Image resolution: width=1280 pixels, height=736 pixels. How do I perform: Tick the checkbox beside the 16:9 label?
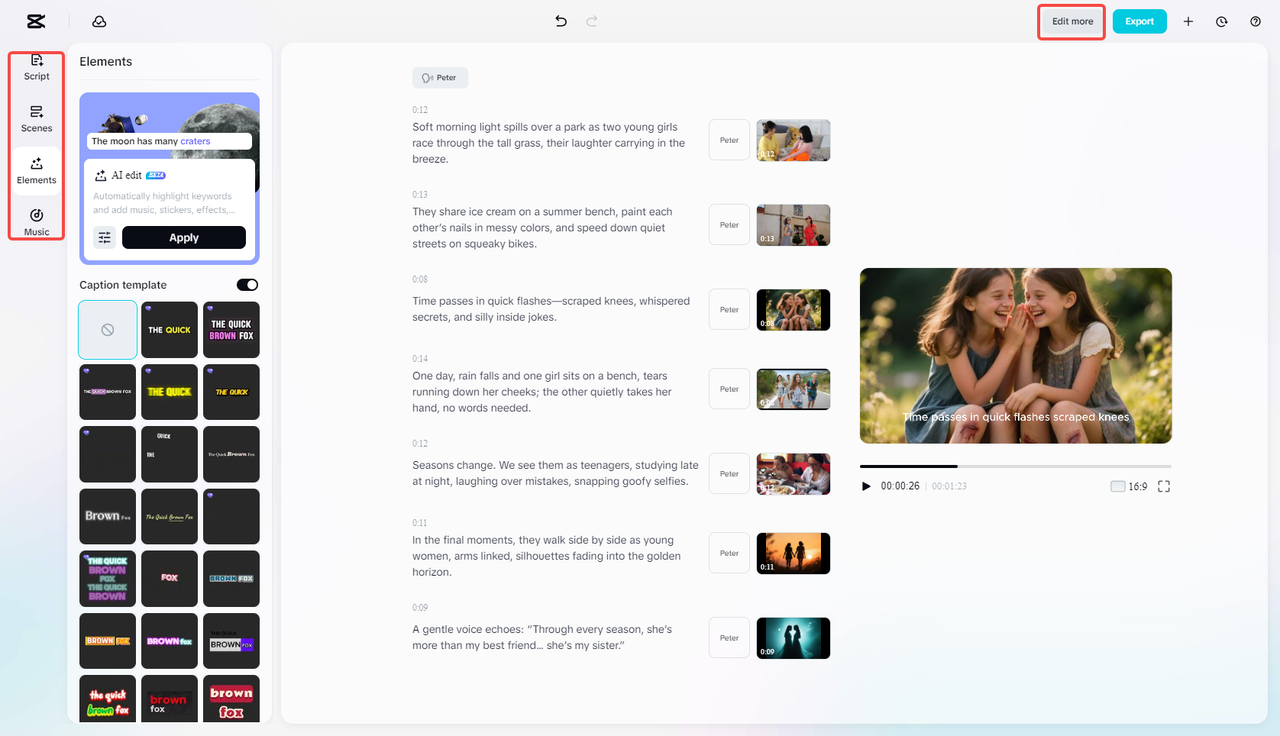(1116, 486)
